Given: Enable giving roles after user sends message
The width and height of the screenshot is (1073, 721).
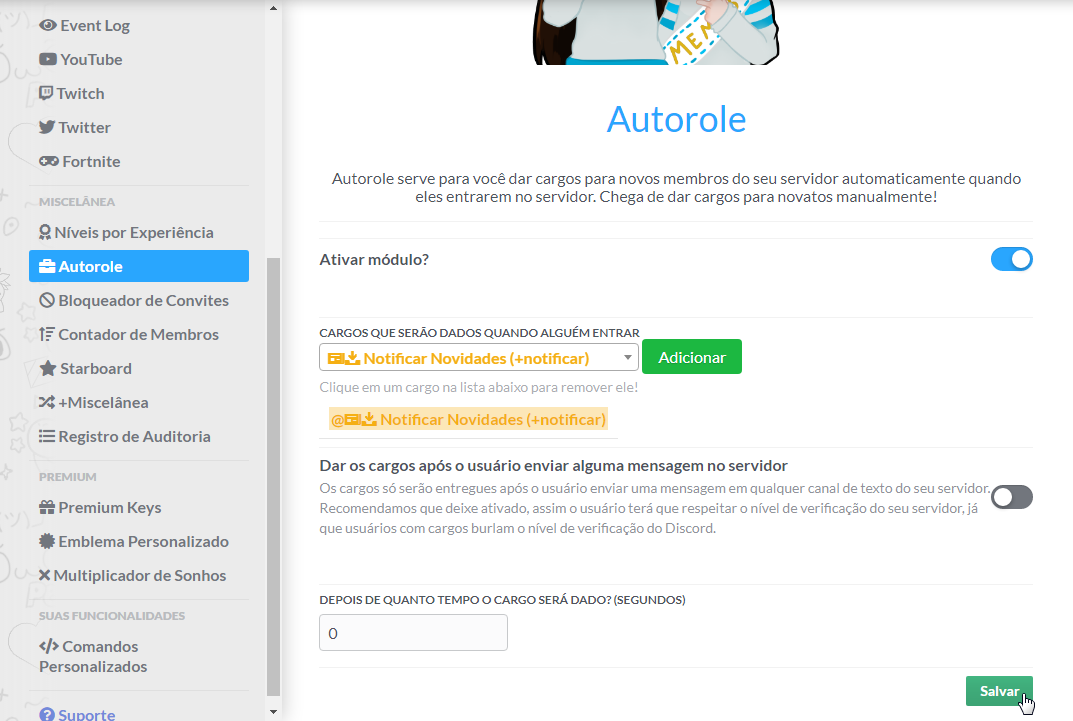Looking at the screenshot, I should [1011, 497].
